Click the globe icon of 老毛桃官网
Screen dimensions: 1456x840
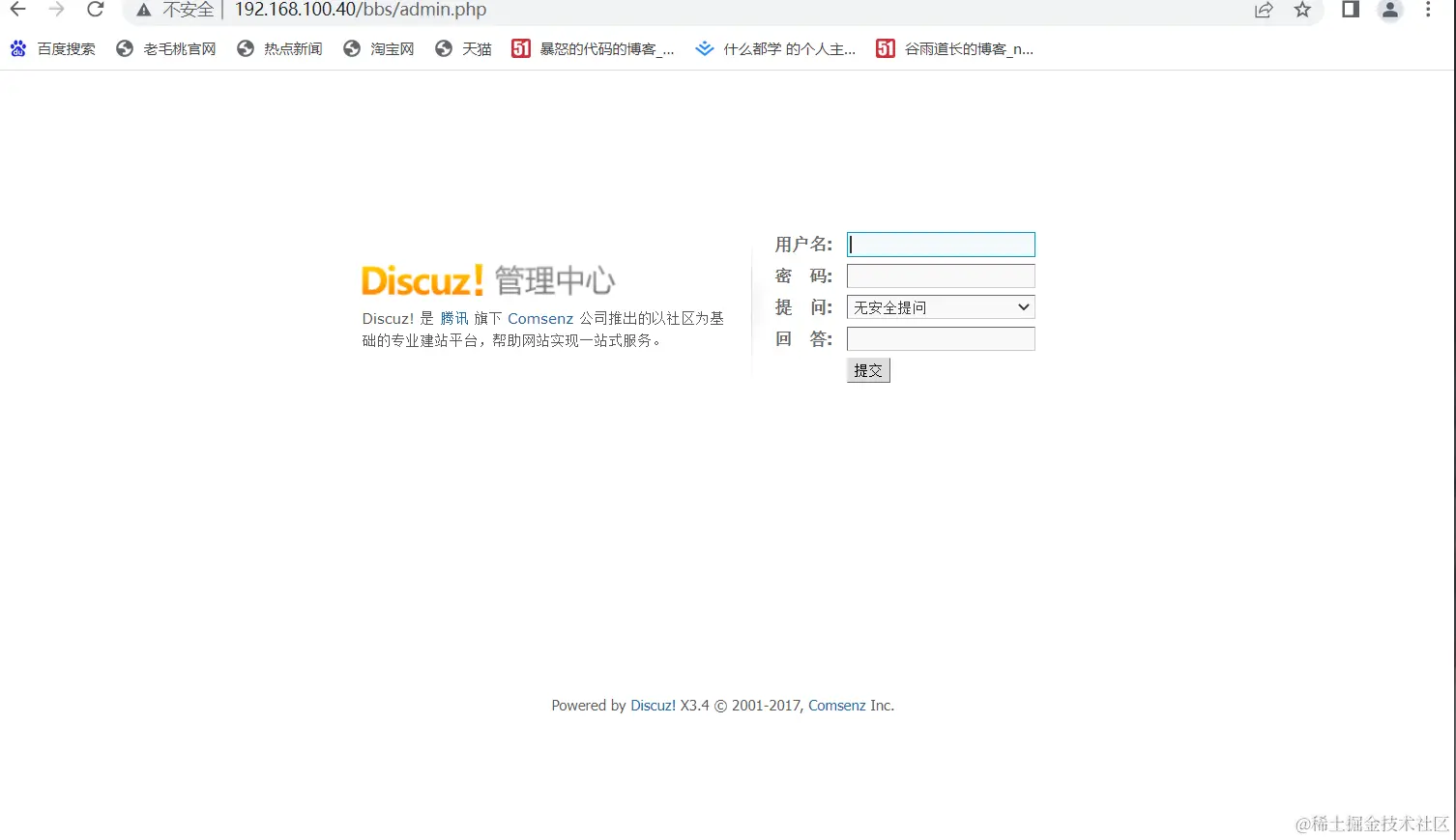[x=125, y=48]
